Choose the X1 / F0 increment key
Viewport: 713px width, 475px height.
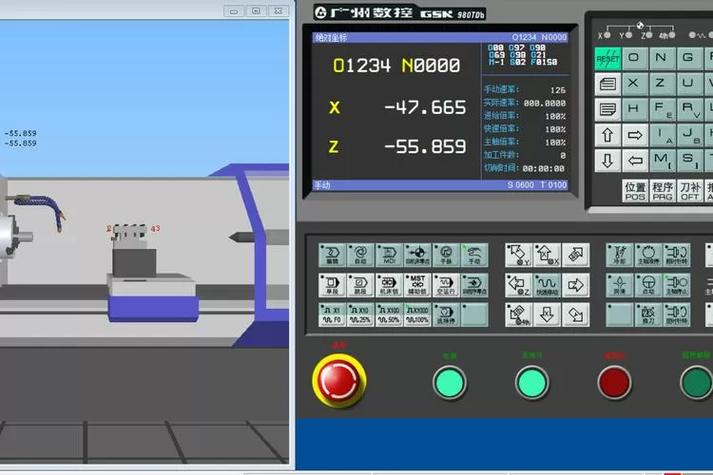point(332,315)
